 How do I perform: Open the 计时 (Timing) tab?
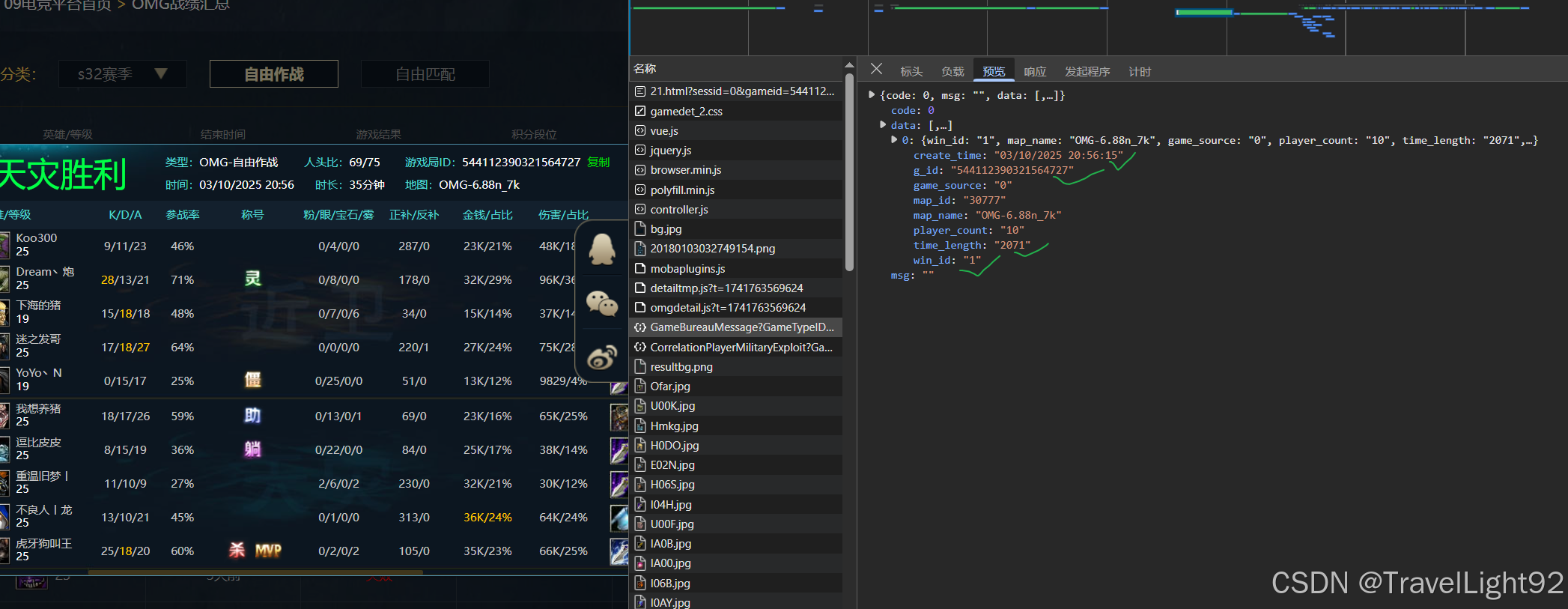(1140, 71)
